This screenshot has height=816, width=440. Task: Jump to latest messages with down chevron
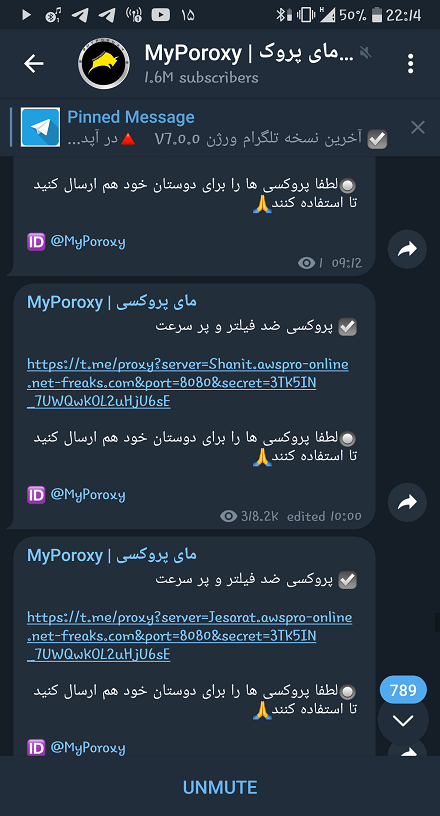tap(403, 720)
